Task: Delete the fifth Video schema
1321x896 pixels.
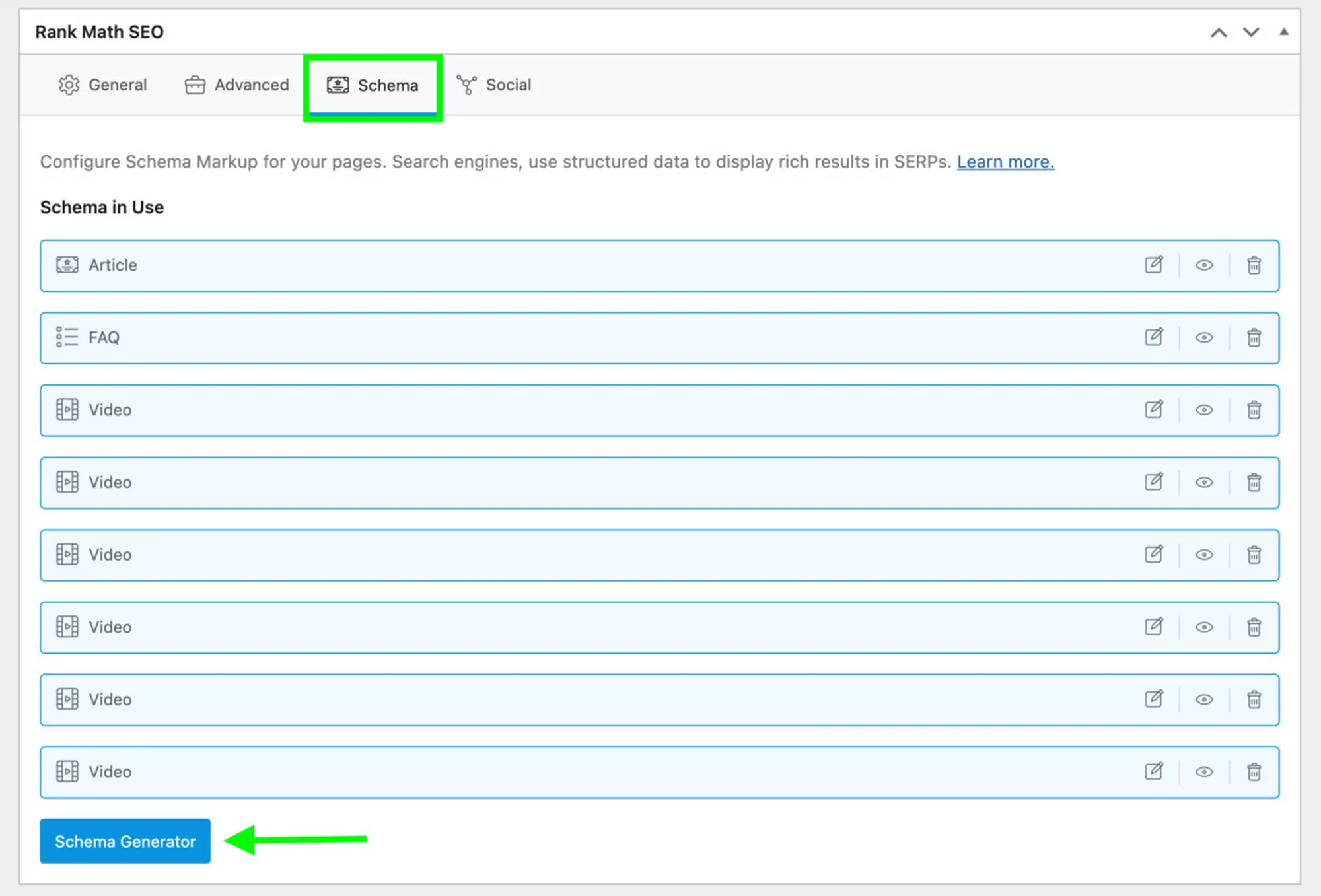Action: [x=1254, y=699]
